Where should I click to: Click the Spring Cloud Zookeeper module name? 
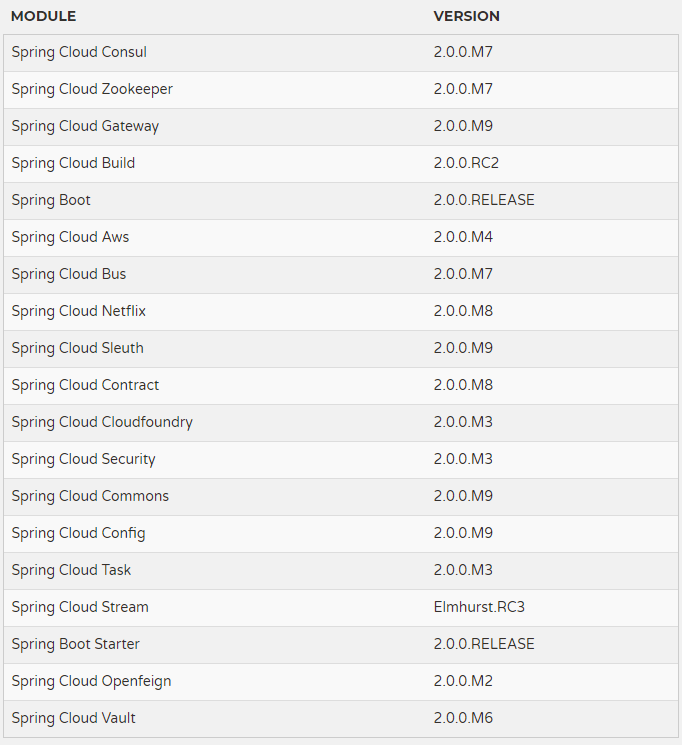tap(92, 89)
